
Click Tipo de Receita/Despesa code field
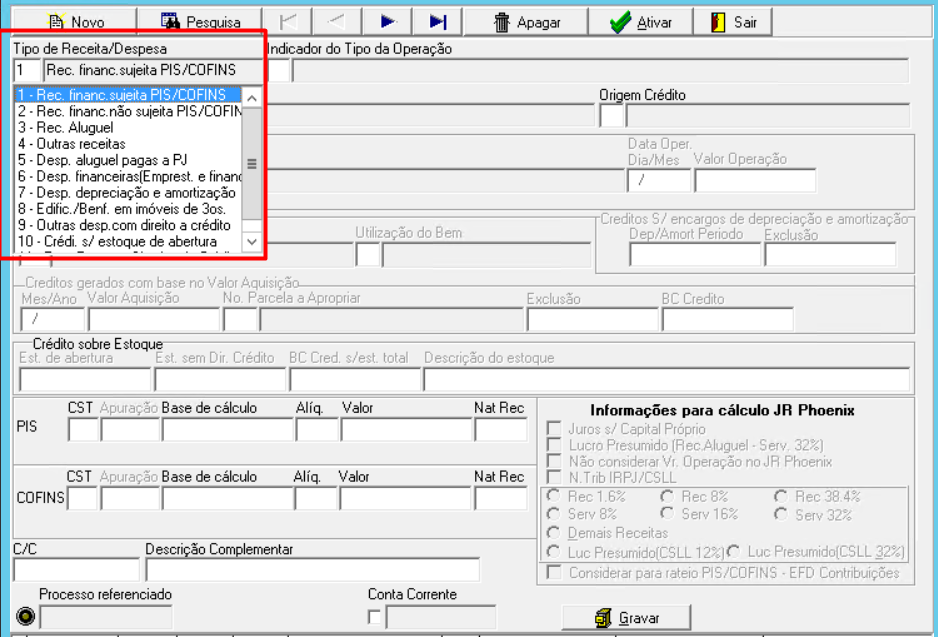pos(27,70)
